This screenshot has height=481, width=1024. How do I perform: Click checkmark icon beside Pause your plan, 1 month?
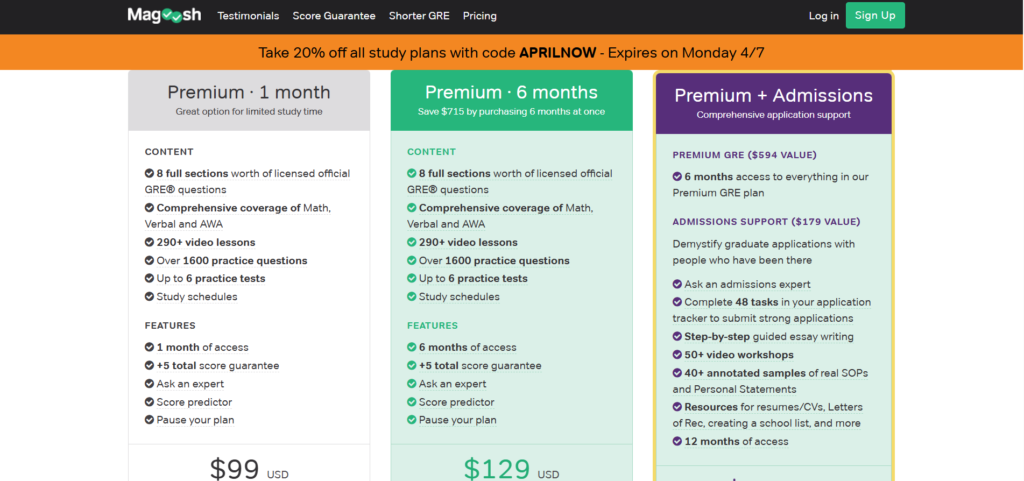coord(150,420)
